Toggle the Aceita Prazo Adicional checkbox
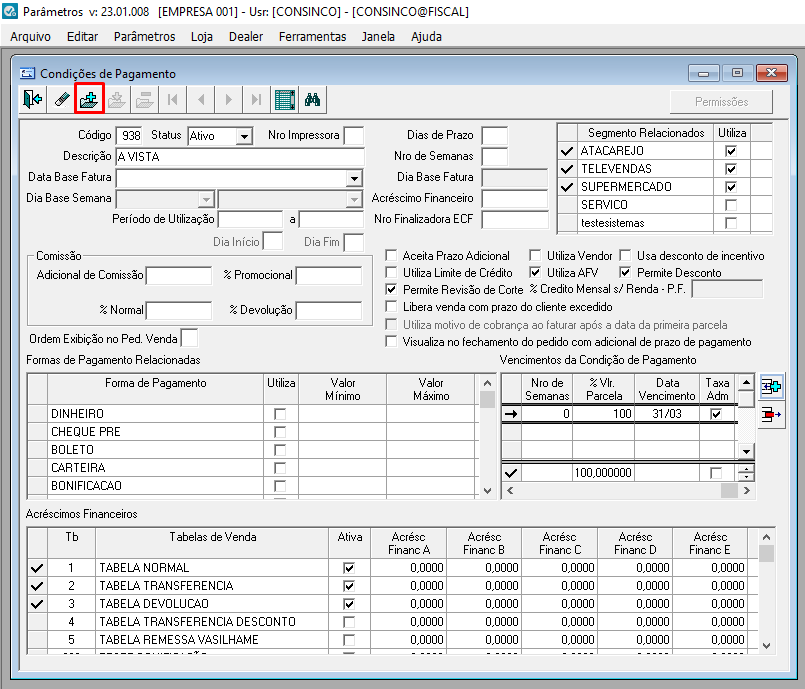Screen dimensions: 805x689 [x=392, y=256]
